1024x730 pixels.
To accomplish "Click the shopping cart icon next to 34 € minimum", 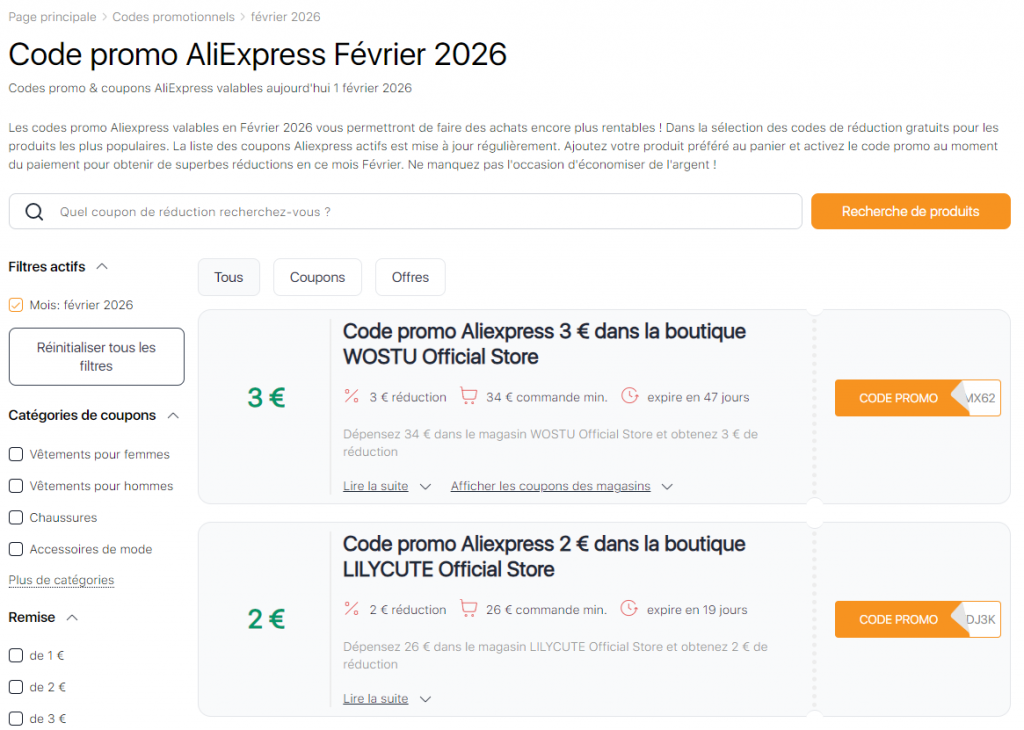I will [x=468, y=396].
